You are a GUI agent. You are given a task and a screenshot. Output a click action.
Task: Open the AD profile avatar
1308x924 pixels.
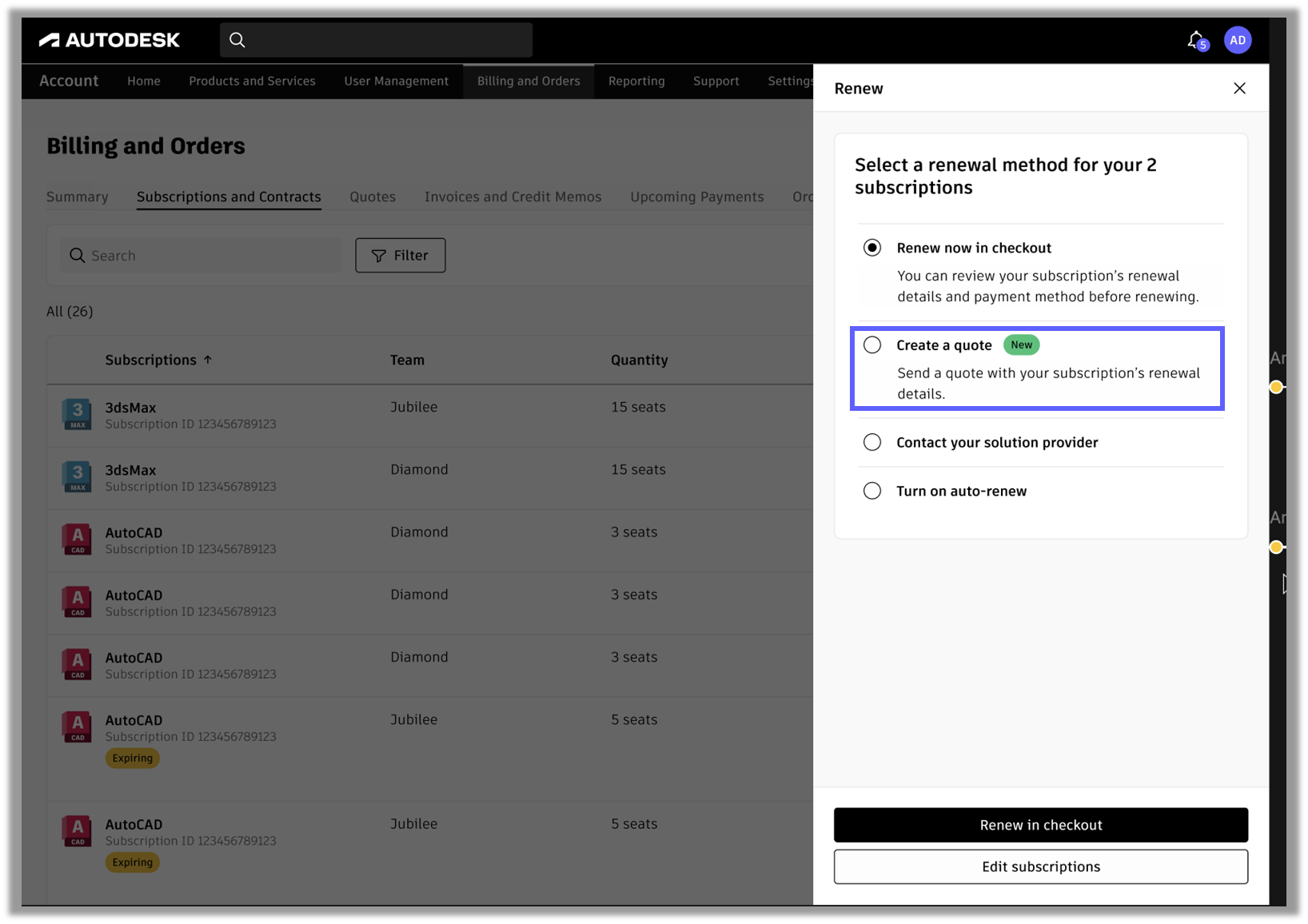(x=1238, y=40)
